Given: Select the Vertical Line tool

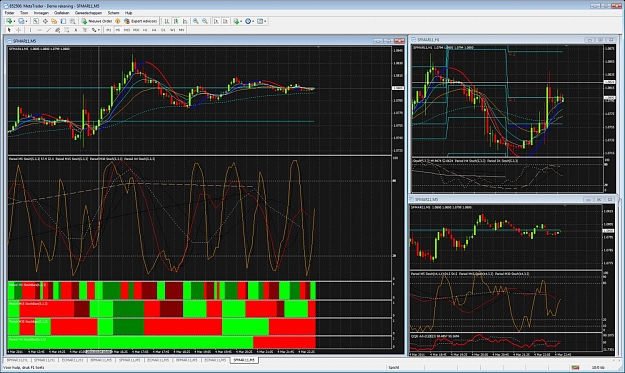Looking at the screenshot, I should [x=30, y=30].
